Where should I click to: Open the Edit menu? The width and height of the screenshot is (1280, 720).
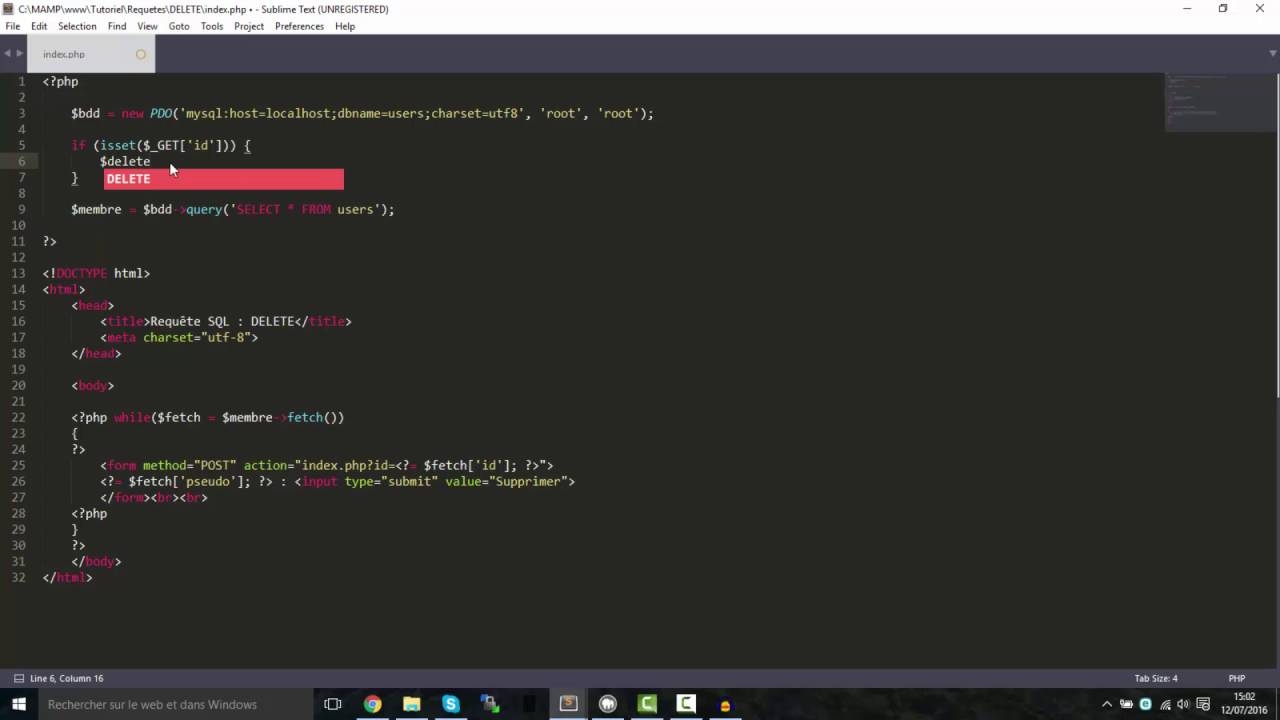pyautogui.click(x=39, y=26)
